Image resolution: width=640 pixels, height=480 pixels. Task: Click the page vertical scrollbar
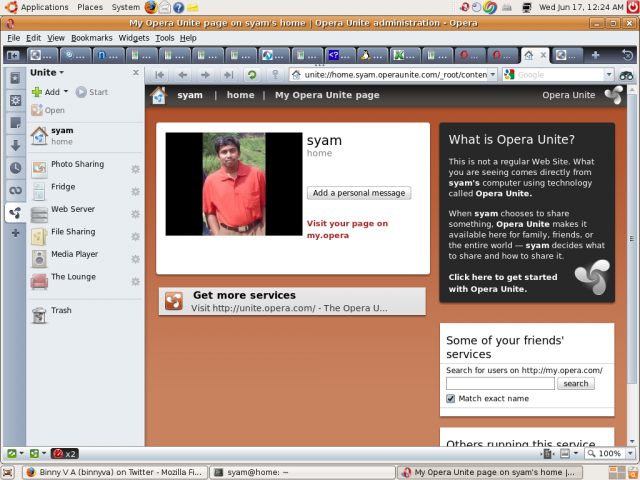(632, 239)
